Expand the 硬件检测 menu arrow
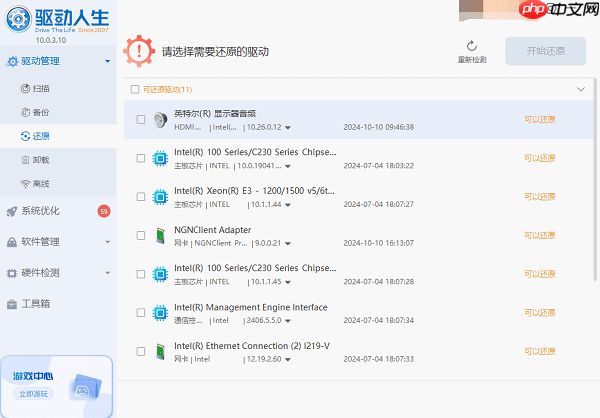Viewport: 600px width, 418px height. 108,273
